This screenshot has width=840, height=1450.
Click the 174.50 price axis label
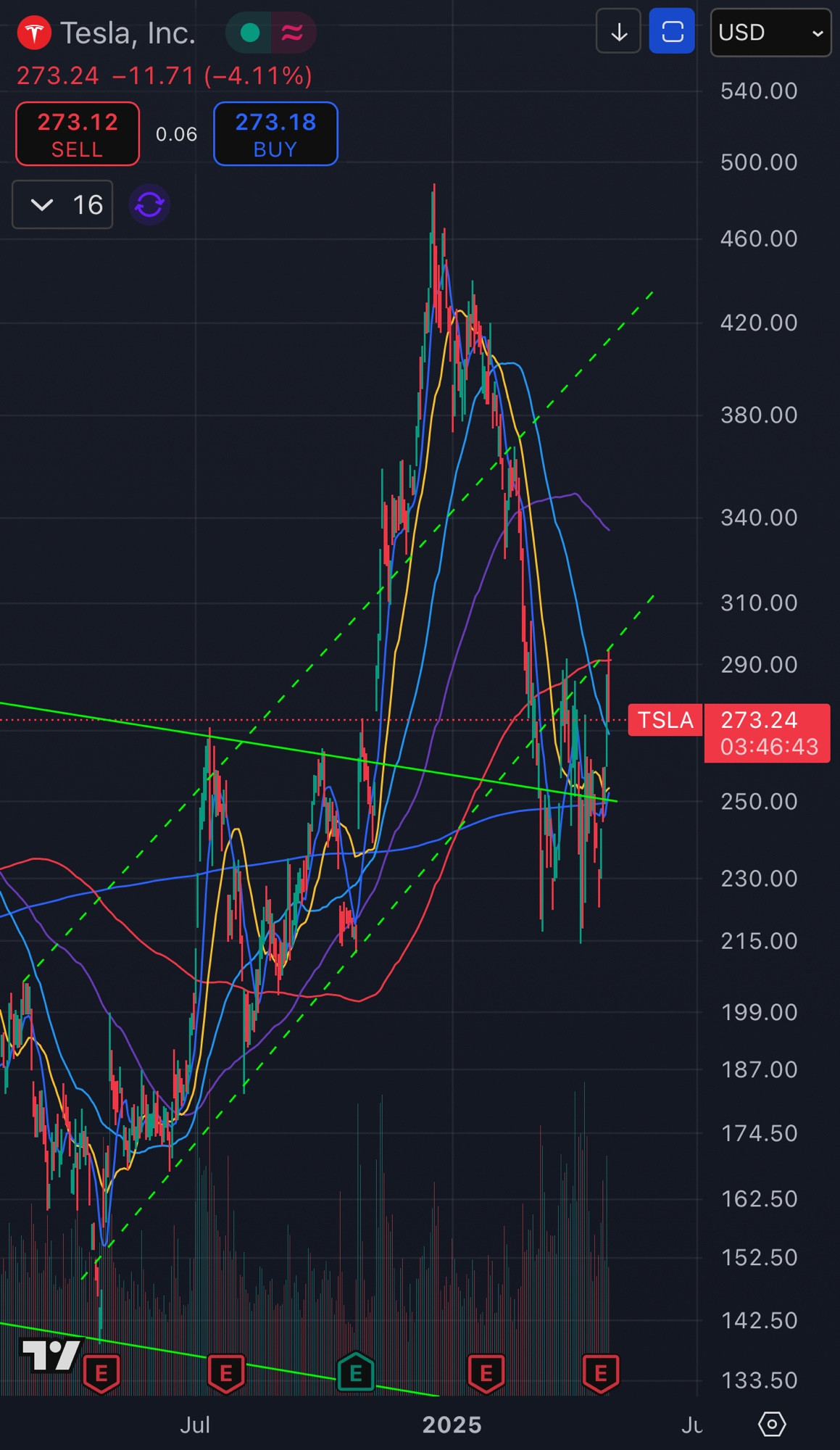(759, 1133)
